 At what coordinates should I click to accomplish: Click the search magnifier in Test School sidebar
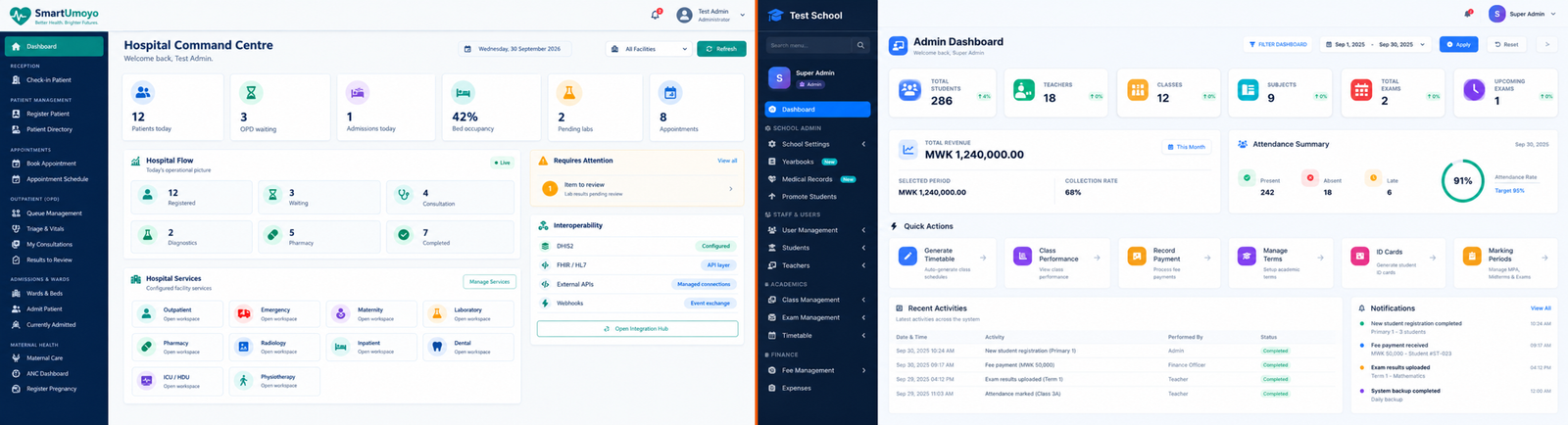point(860,45)
